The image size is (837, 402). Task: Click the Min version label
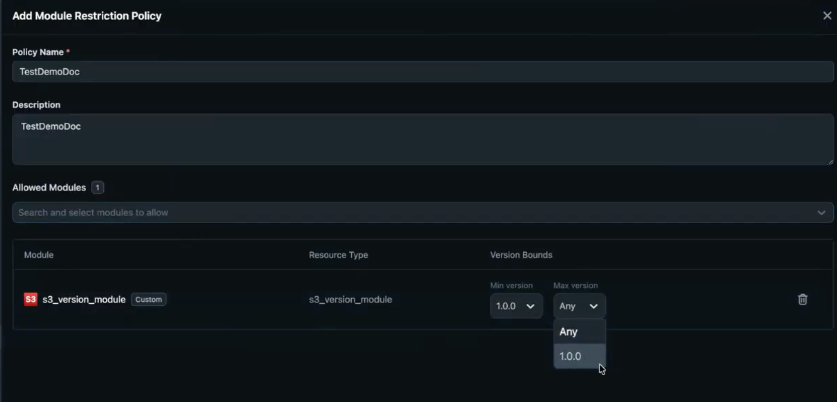[511, 286]
